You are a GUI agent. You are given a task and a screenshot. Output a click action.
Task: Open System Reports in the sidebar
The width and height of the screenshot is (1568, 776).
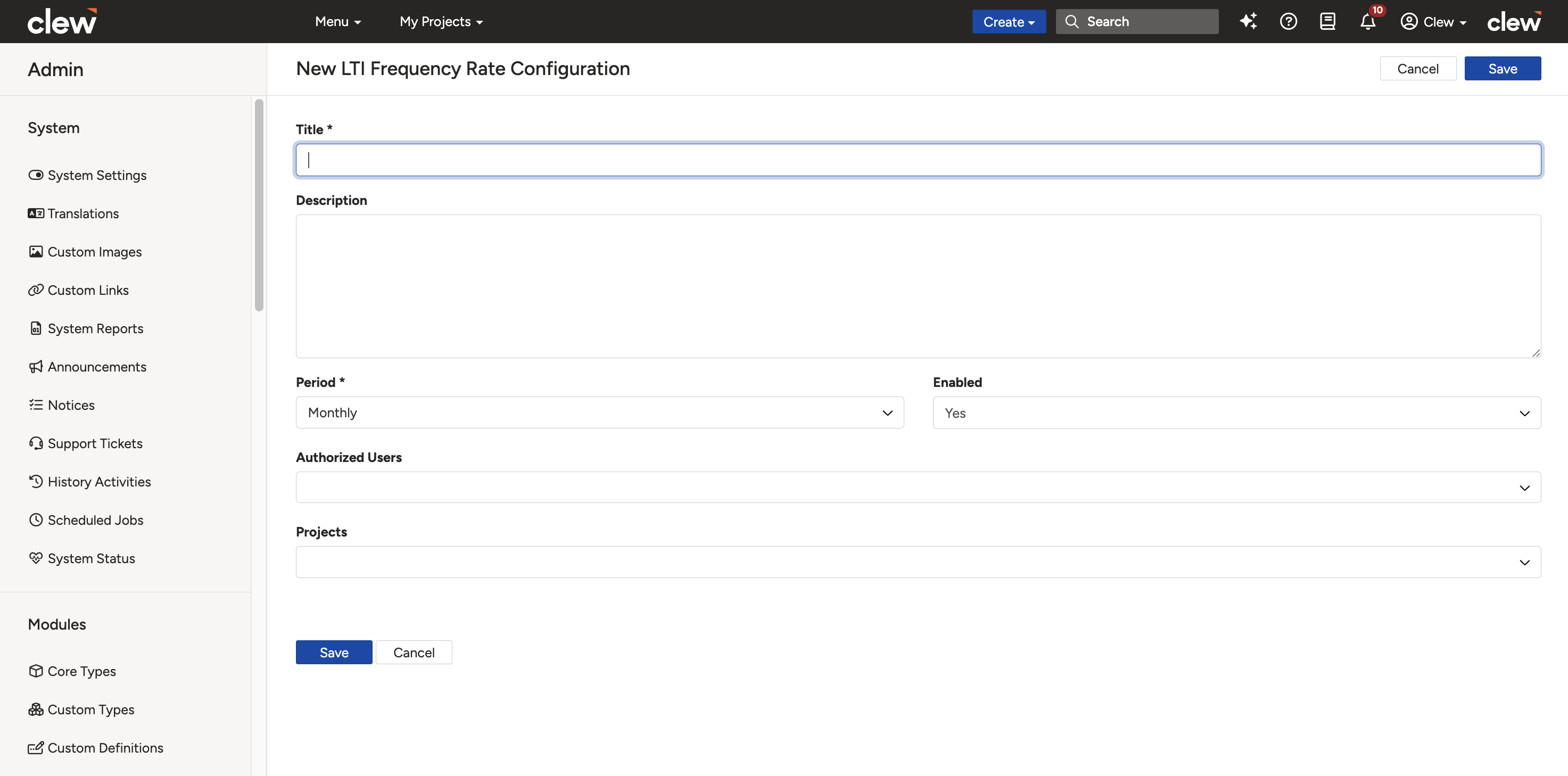pyautogui.click(x=96, y=329)
